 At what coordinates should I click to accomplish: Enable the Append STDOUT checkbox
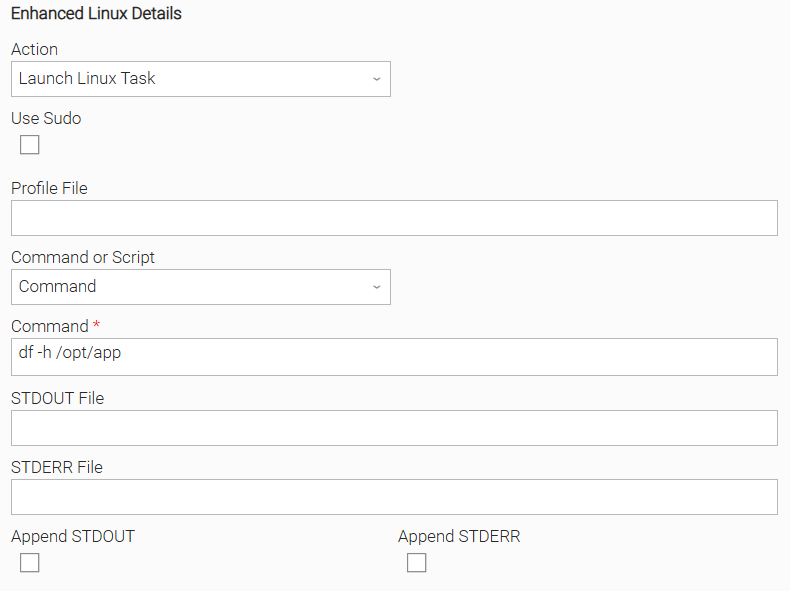(x=29, y=562)
